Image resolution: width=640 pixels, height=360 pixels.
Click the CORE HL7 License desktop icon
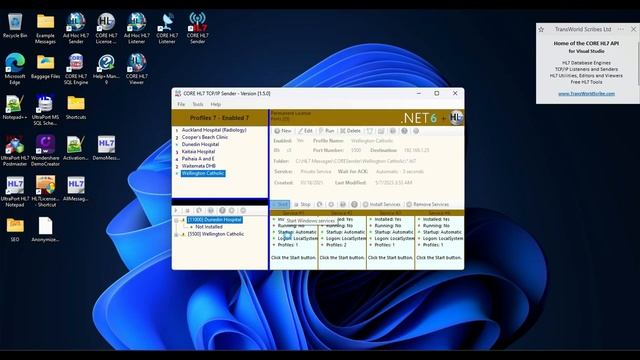click(106, 28)
